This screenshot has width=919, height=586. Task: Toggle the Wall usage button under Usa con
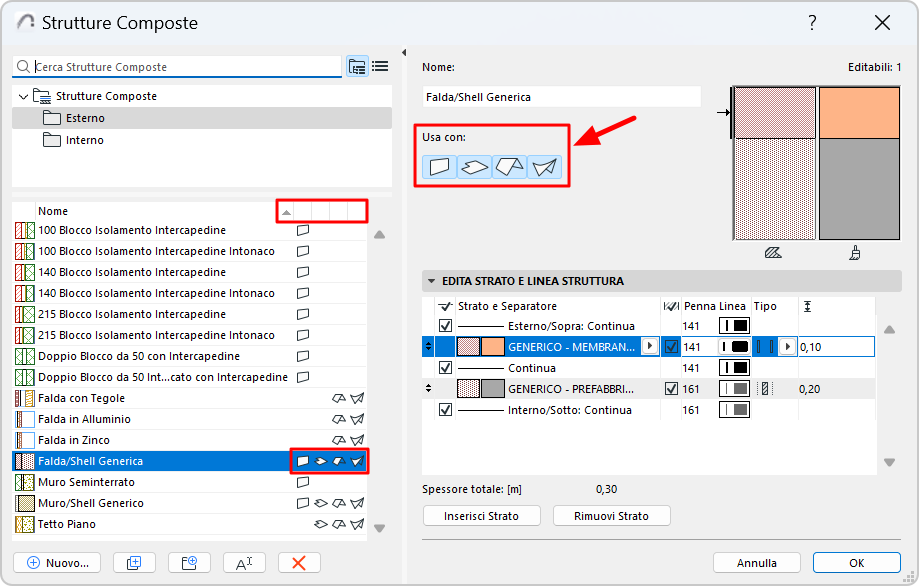tap(440, 167)
